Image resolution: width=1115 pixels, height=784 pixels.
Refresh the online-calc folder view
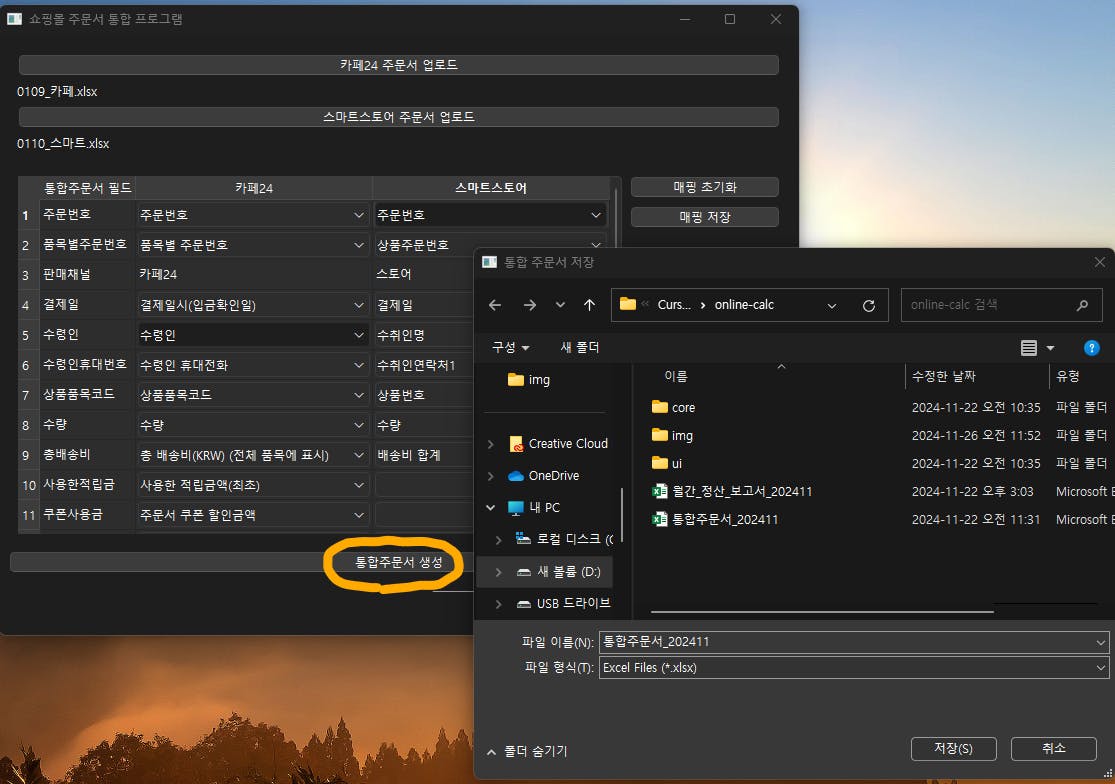(868, 305)
